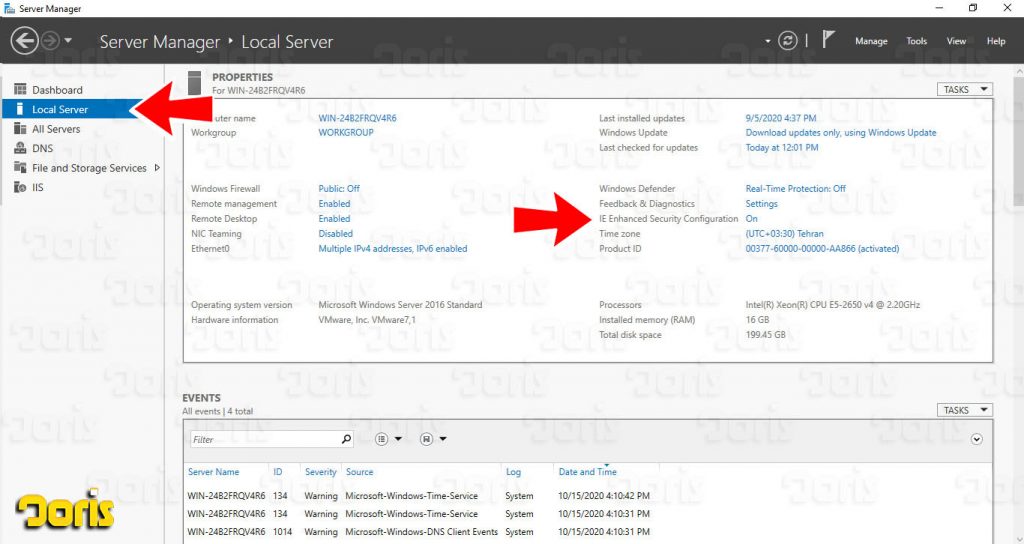Open the Tools menu

click(x=916, y=40)
